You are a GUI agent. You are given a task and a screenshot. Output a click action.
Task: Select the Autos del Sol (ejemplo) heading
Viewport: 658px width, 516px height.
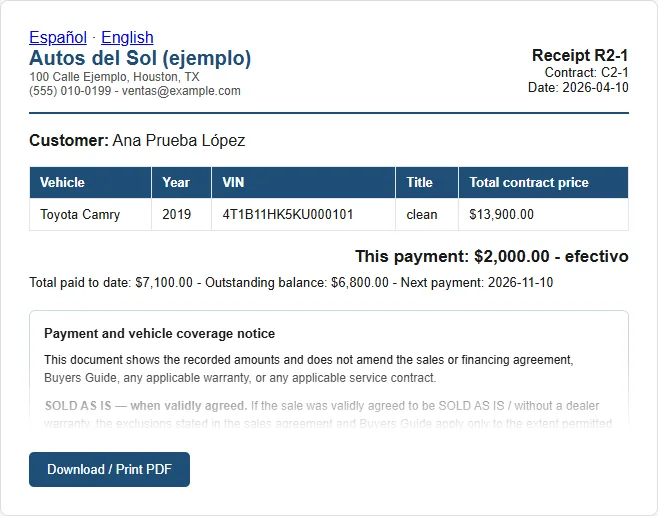(140, 58)
